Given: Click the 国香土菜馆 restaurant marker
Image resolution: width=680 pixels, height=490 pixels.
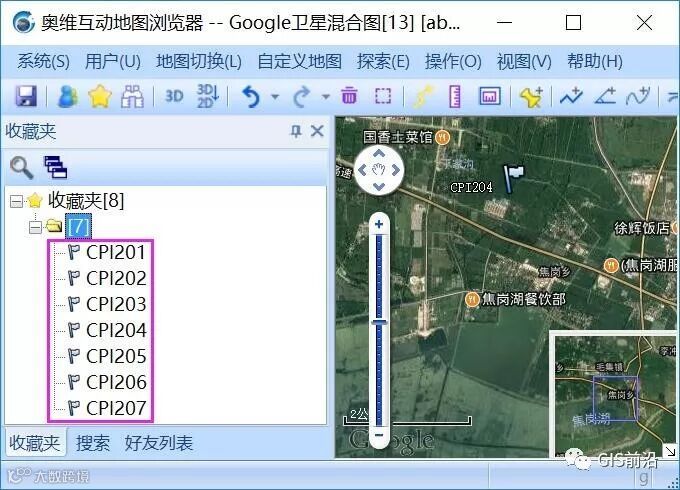Looking at the screenshot, I should [x=442, y=138].
